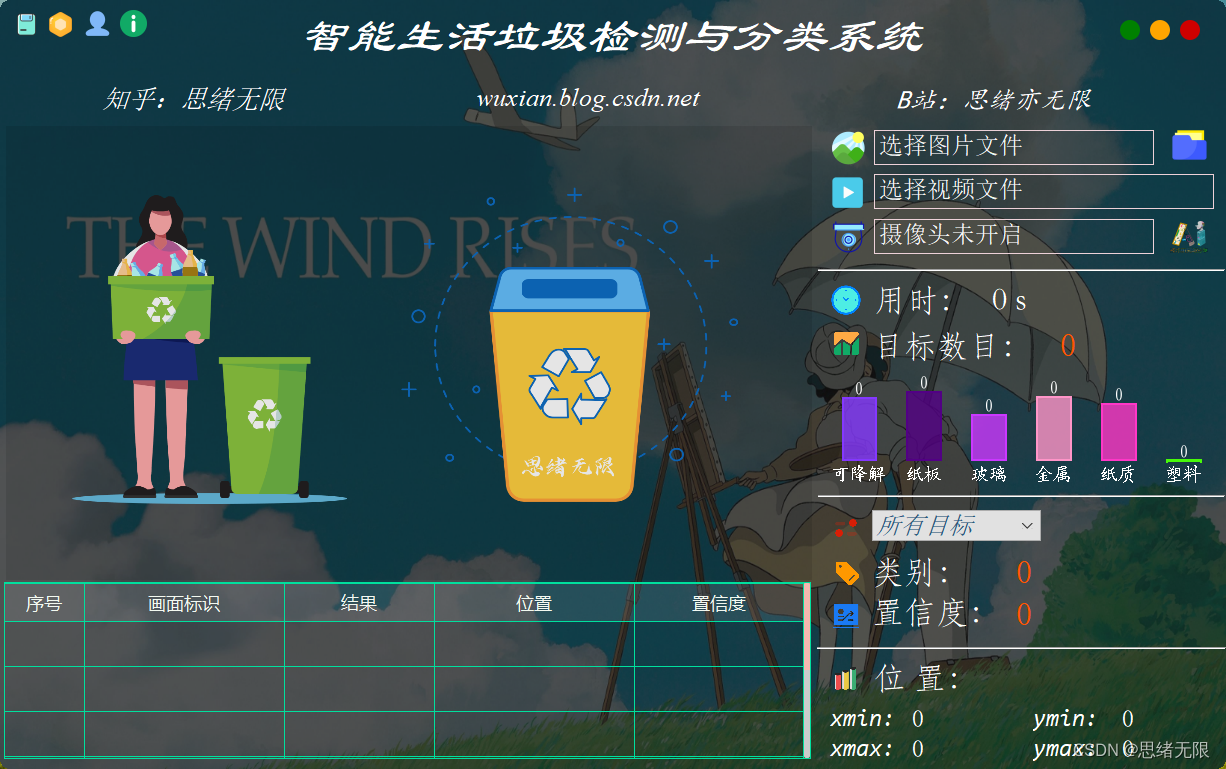Click the B站：思绪亦无限 text
Viewport: 1226px width, 769px height.
(x=993, y=100)
